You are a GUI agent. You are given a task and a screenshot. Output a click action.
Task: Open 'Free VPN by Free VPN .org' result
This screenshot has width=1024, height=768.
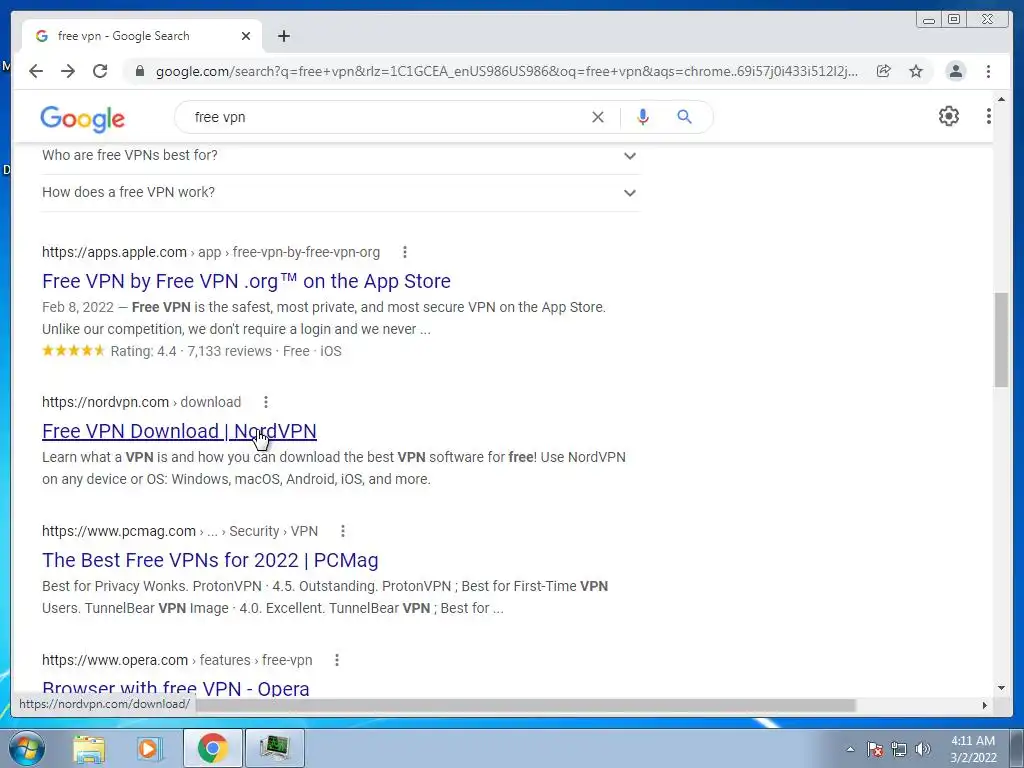[246, 281]
